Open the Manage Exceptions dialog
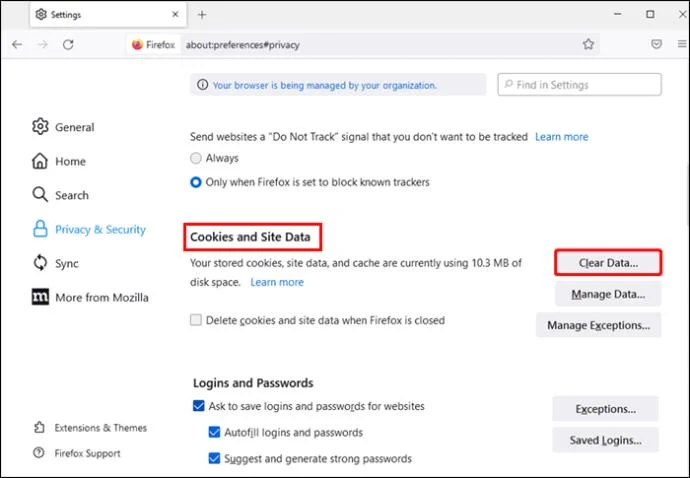Screen dimensions: 690x478 point(598,325)
